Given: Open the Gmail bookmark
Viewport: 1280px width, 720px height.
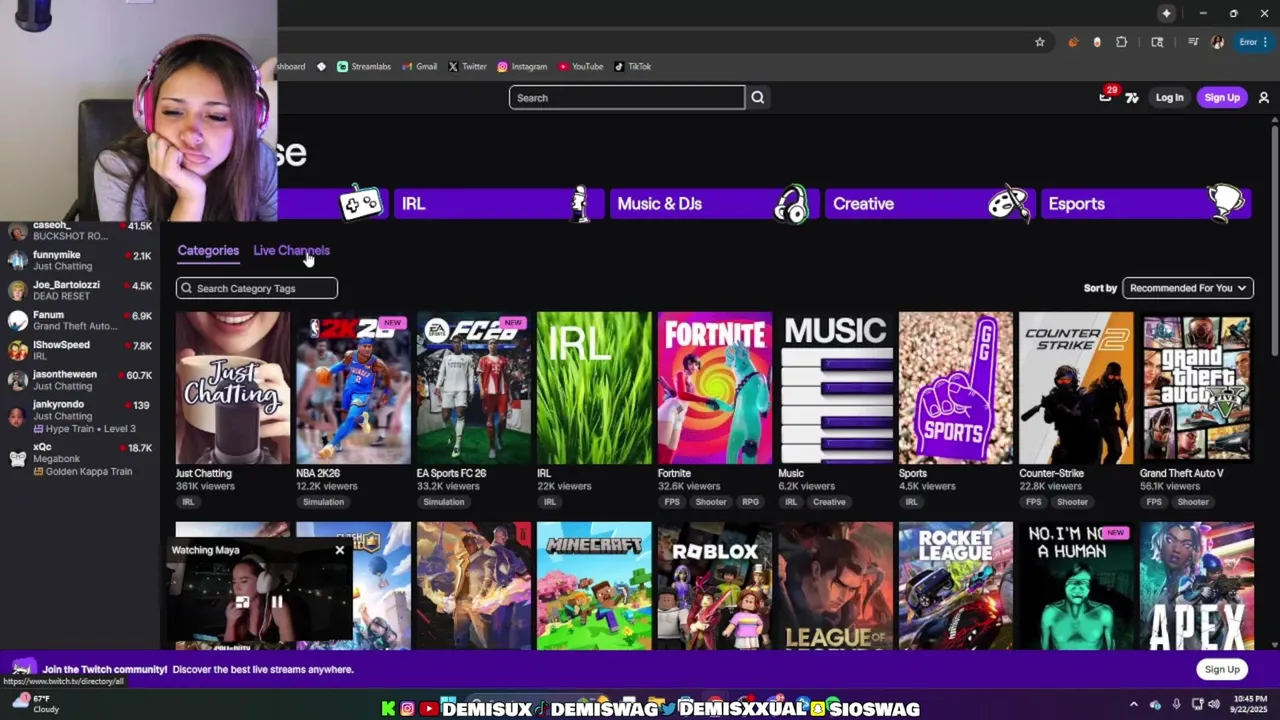Looking at the screenshot, I should point(420,66).
